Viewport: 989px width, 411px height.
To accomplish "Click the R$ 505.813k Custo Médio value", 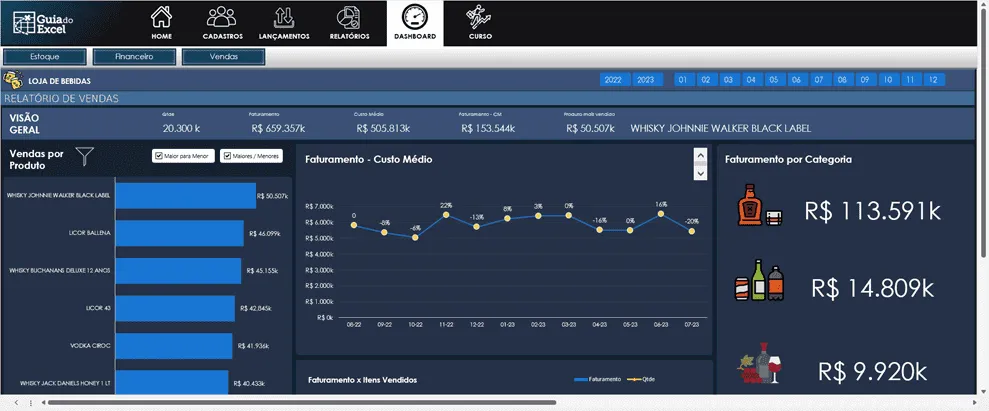I will (383, 128).
